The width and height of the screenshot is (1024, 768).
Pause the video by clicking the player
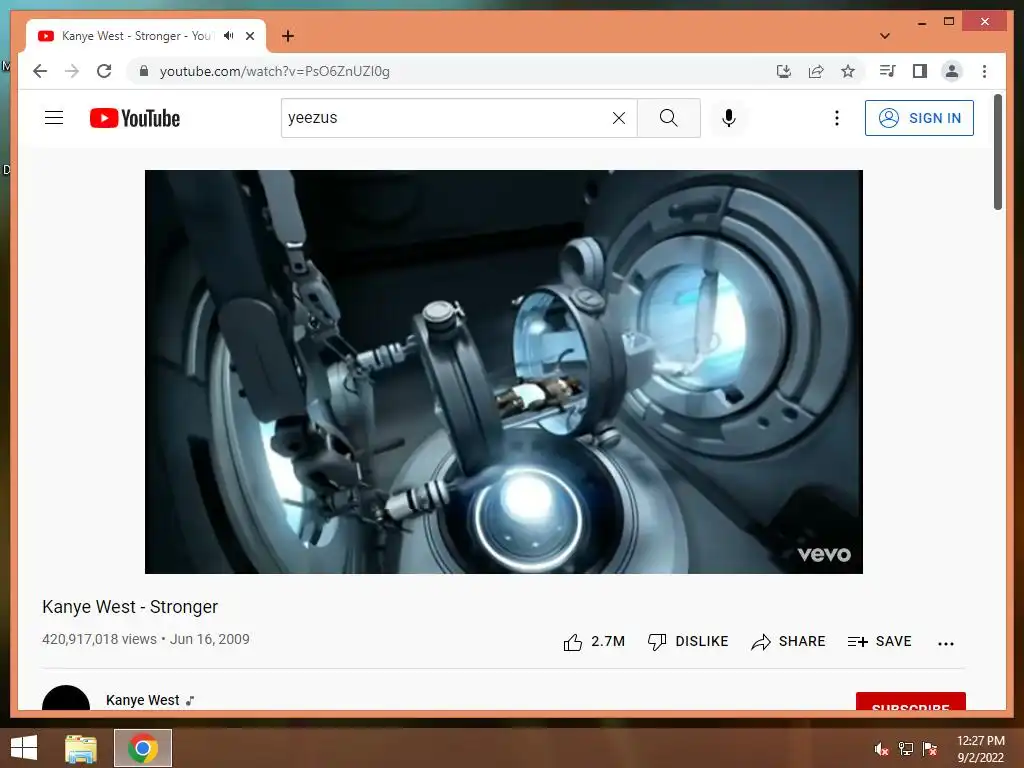pyautogui.click(x=504, y=372)
